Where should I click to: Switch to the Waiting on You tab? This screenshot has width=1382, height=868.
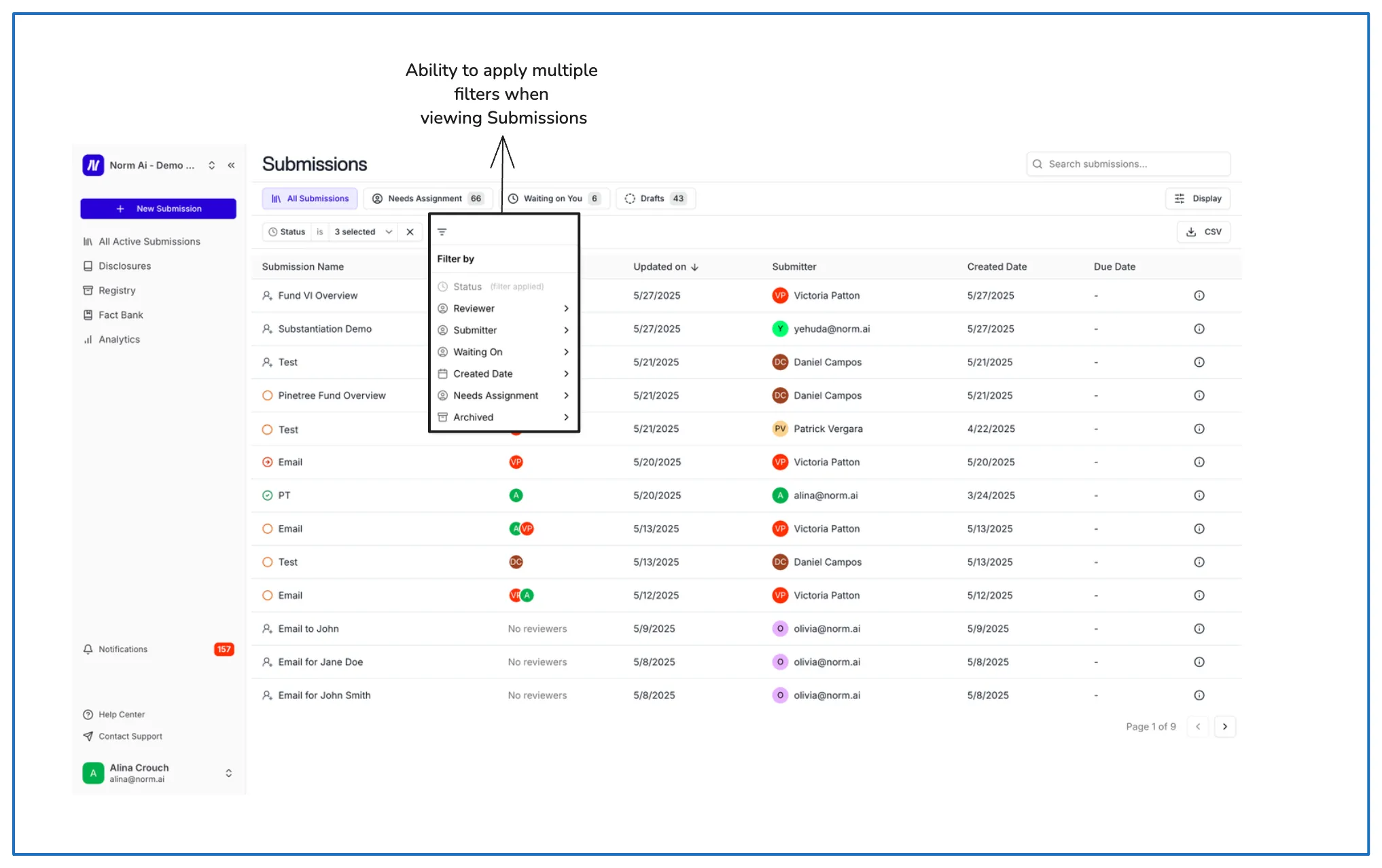click(555, 198)
